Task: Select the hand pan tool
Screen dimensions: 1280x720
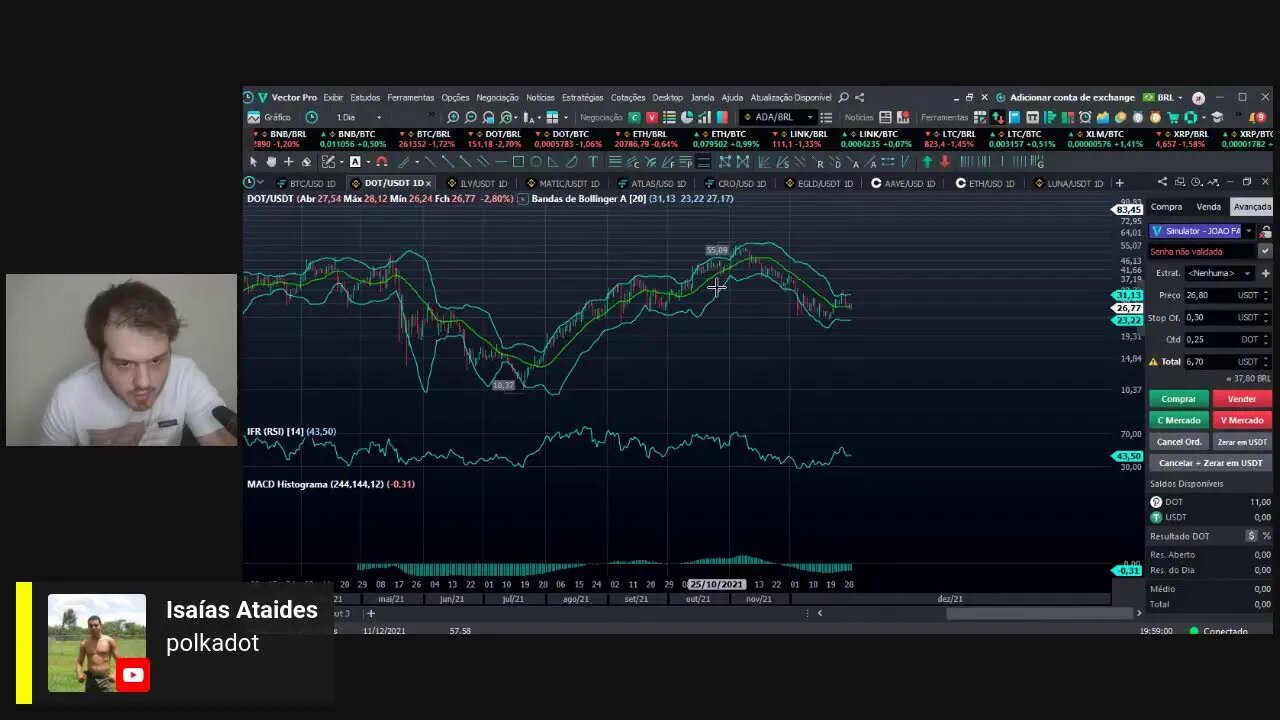Action: (271, 162)
